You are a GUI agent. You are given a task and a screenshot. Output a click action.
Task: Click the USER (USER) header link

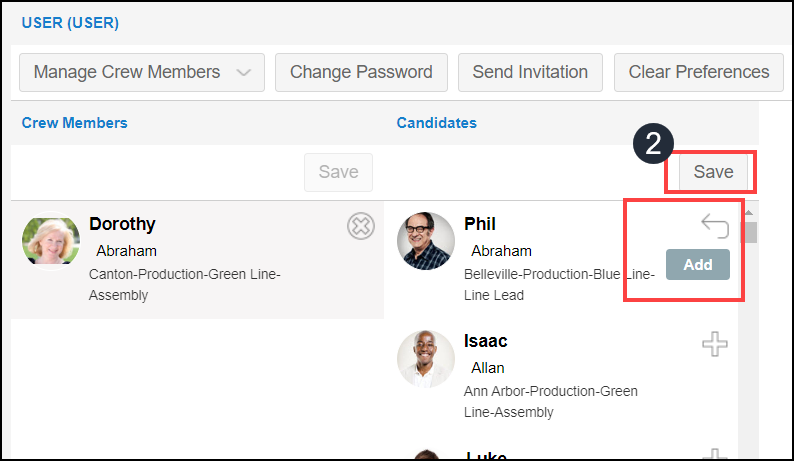tap(70, 23)
